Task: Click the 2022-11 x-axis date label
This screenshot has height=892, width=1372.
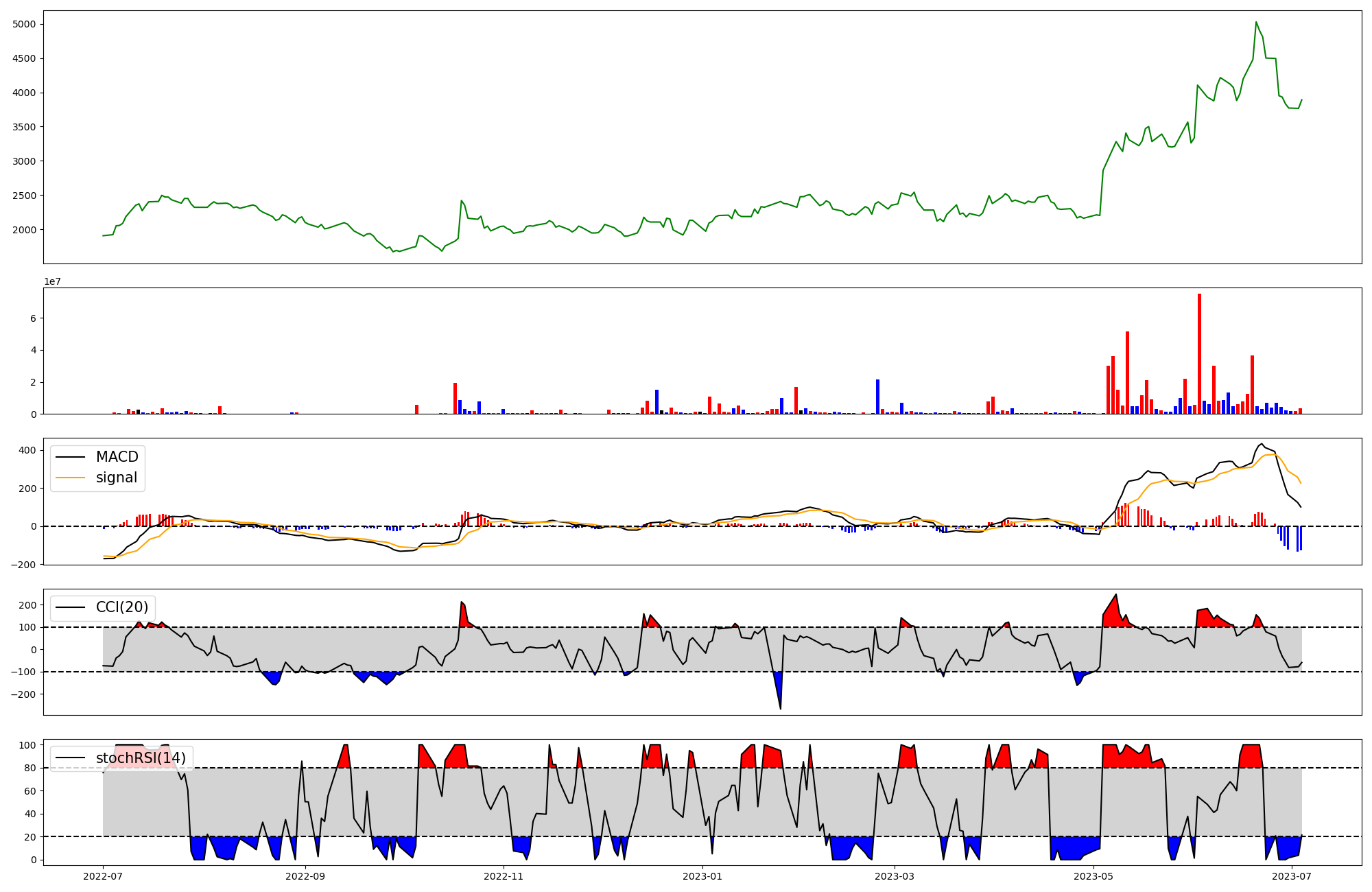Action: [504, 876]
